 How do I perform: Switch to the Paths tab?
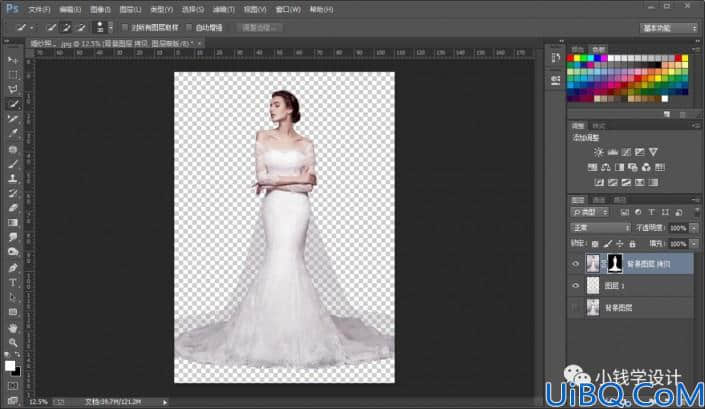(620, 200)
